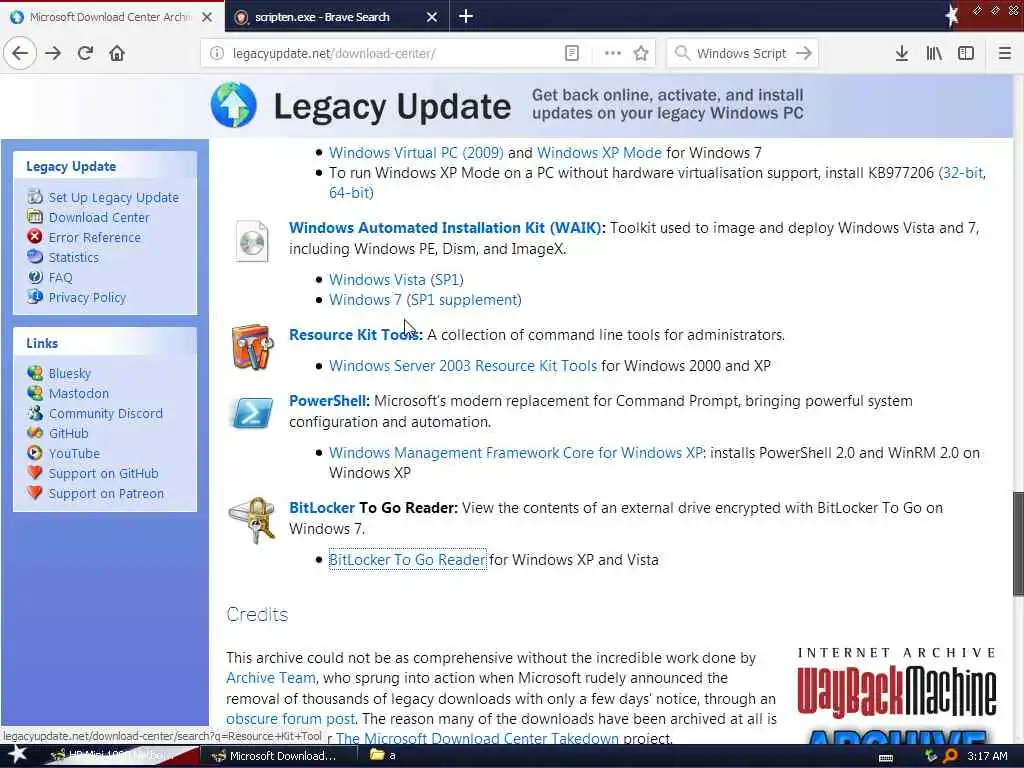Click Windows Management Framework Core for Windows XP link
The image size is (1024, 768).
[x=516, y=453]
